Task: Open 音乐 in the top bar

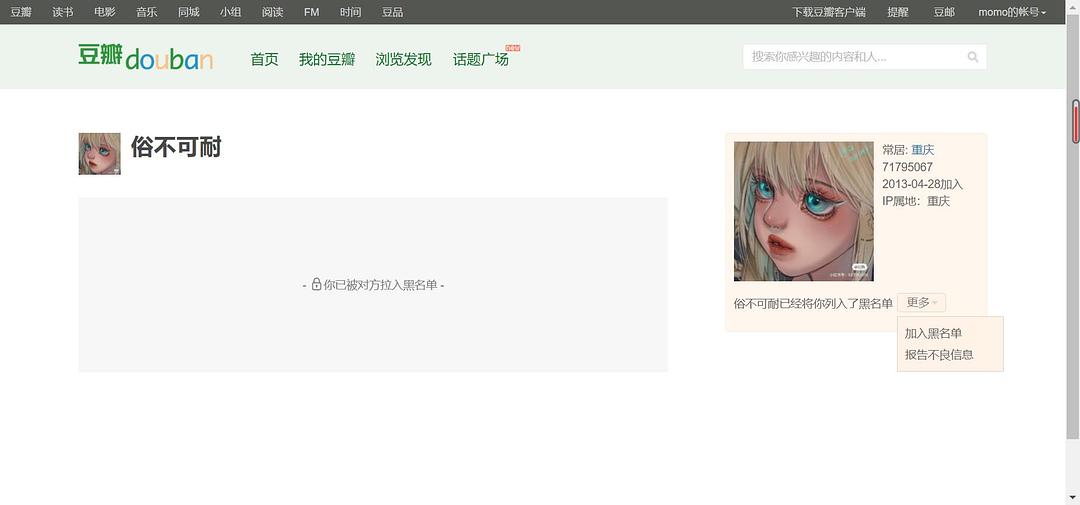Action: [x=147, y=12]
